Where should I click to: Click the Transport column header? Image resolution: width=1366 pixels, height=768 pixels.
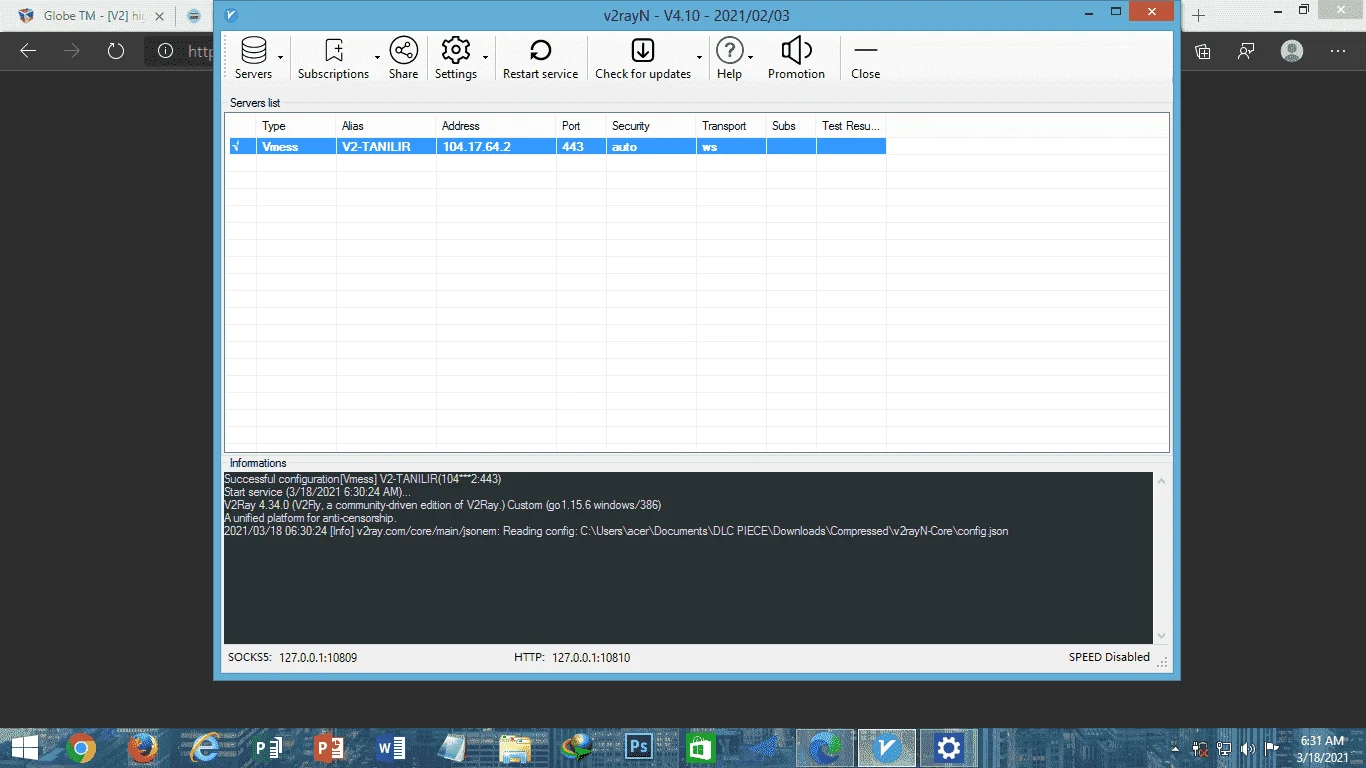731,126
